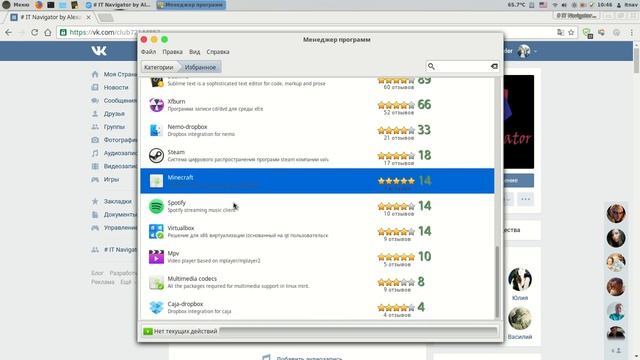The height and width of the screenshot is (360, 640).
Task: Click the Caja-dropbox icon
Action: pos(156,307)
